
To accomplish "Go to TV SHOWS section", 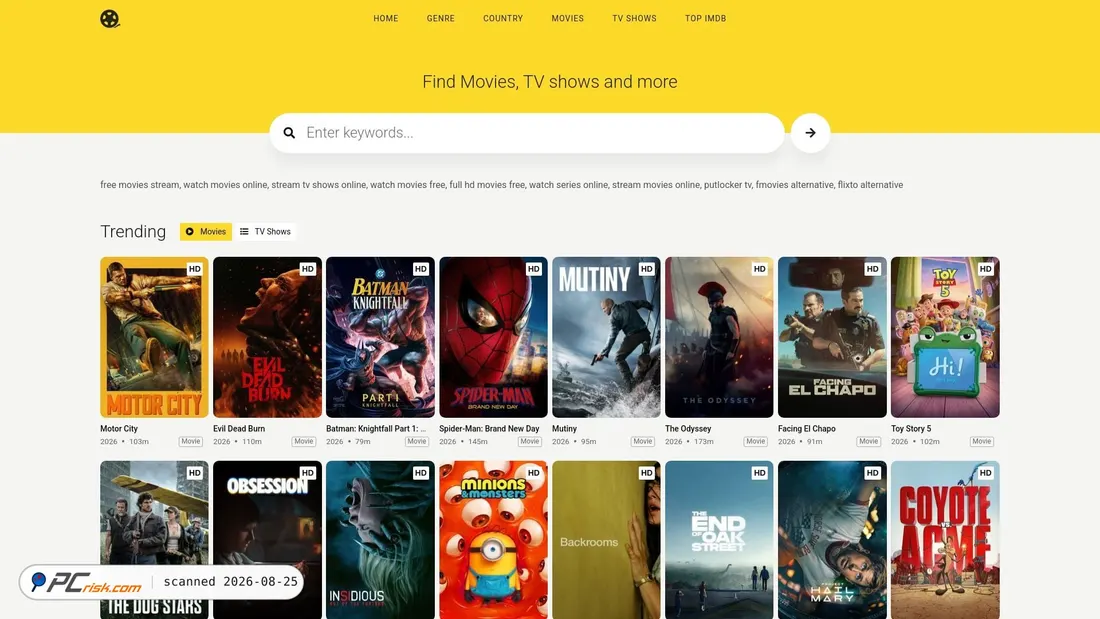I will click(x=634, y=18).
